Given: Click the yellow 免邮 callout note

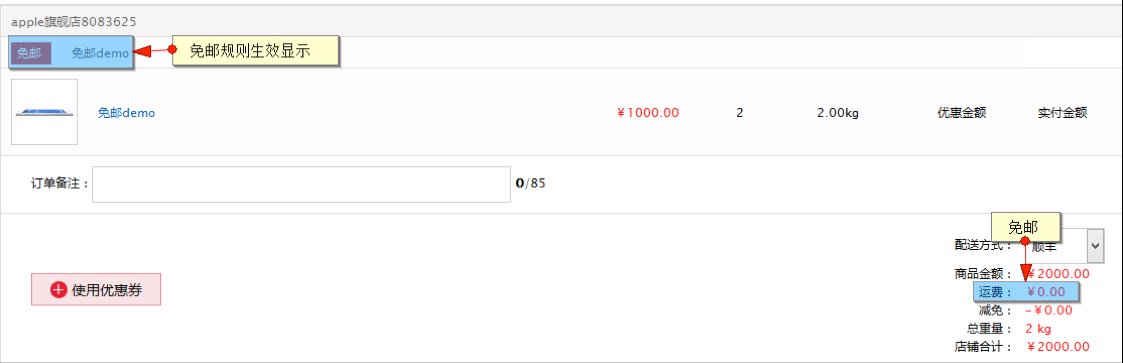Looking at the screenshot, I should click(x=1023, y=227).
